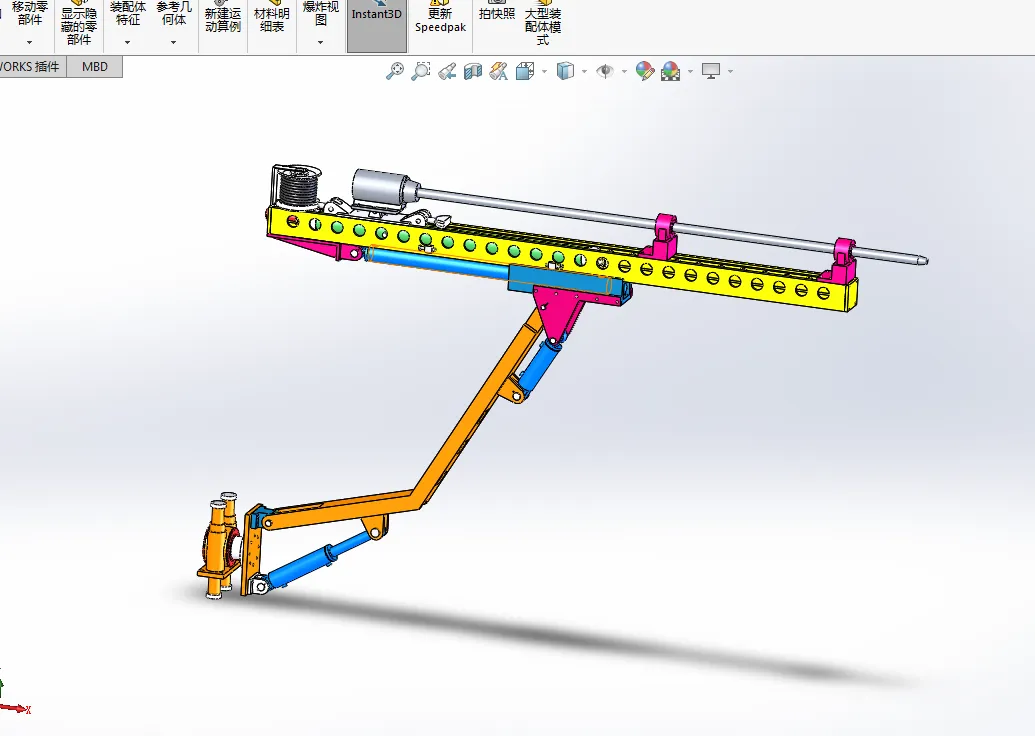Click the View Orientation cube icon
The width and height of the screenshot is (1035, 736).
pos(523,71)
